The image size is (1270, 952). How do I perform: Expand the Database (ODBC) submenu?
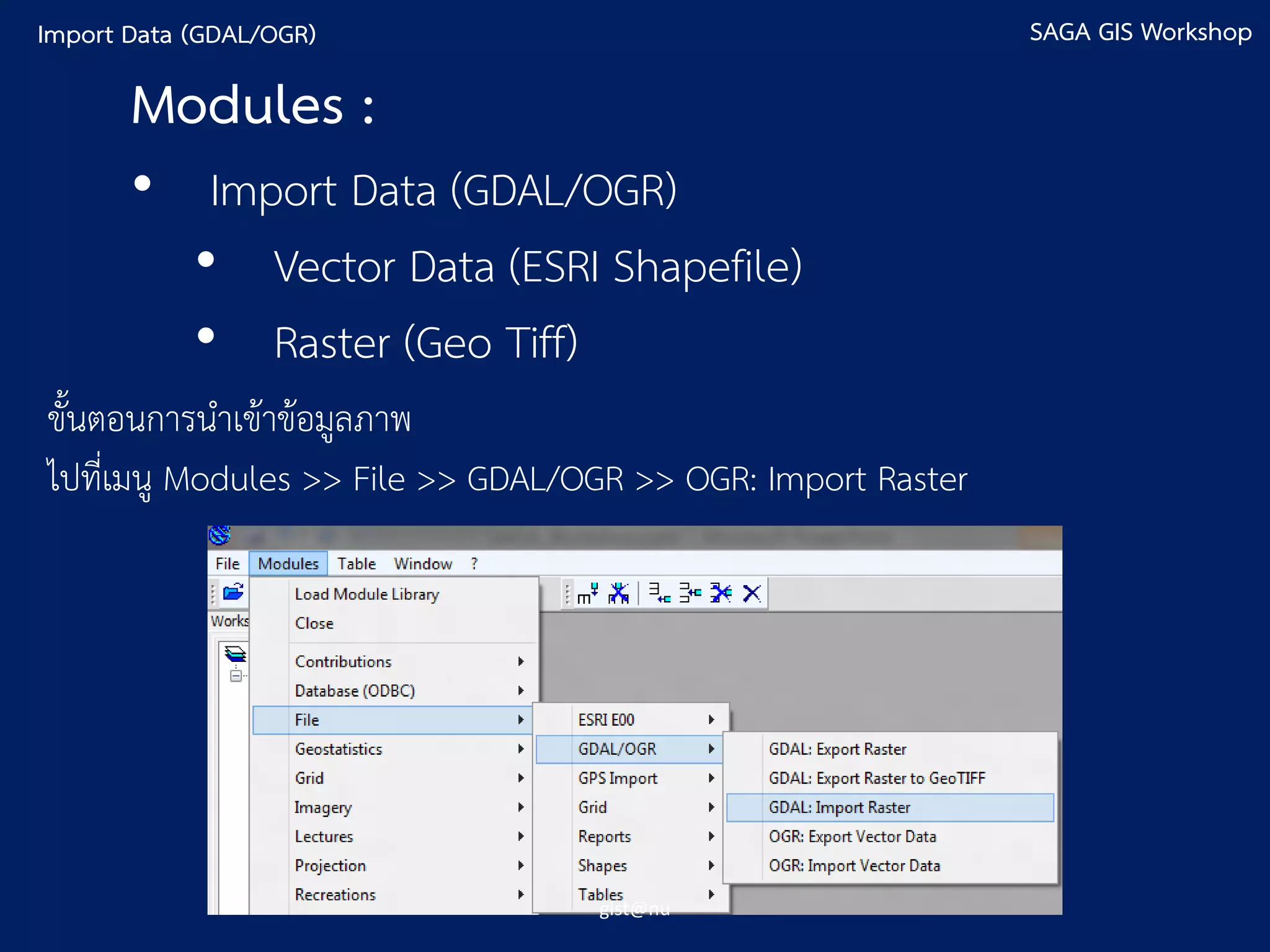395,690
